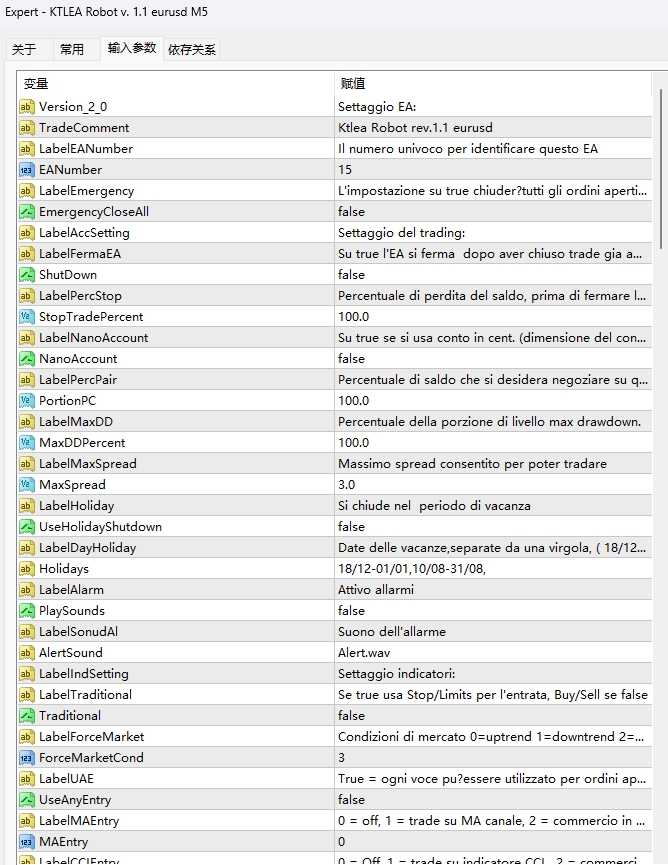The height and width of the screenshot is (865, 668).
Task: Edit the EANumber value 15
Action: pyautogui.click(x=493, y=169)
